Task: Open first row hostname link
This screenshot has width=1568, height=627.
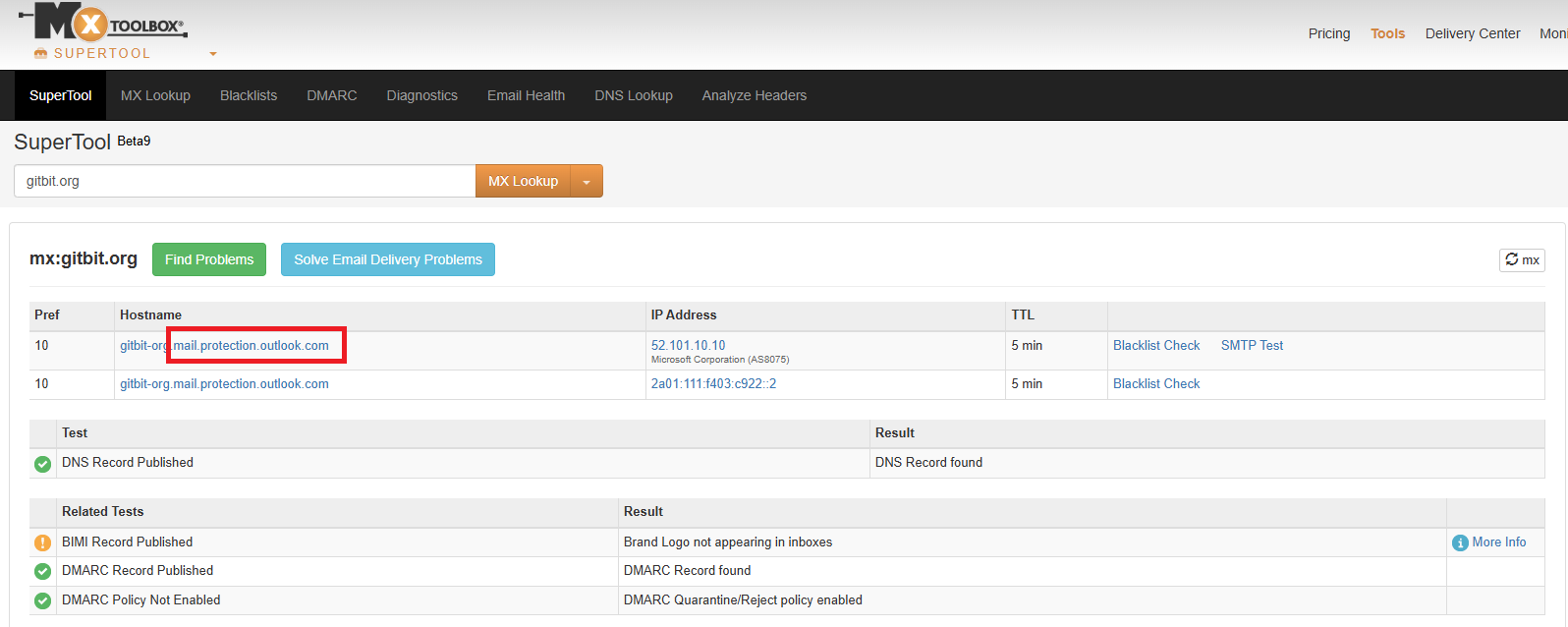Action: (224, 345)
